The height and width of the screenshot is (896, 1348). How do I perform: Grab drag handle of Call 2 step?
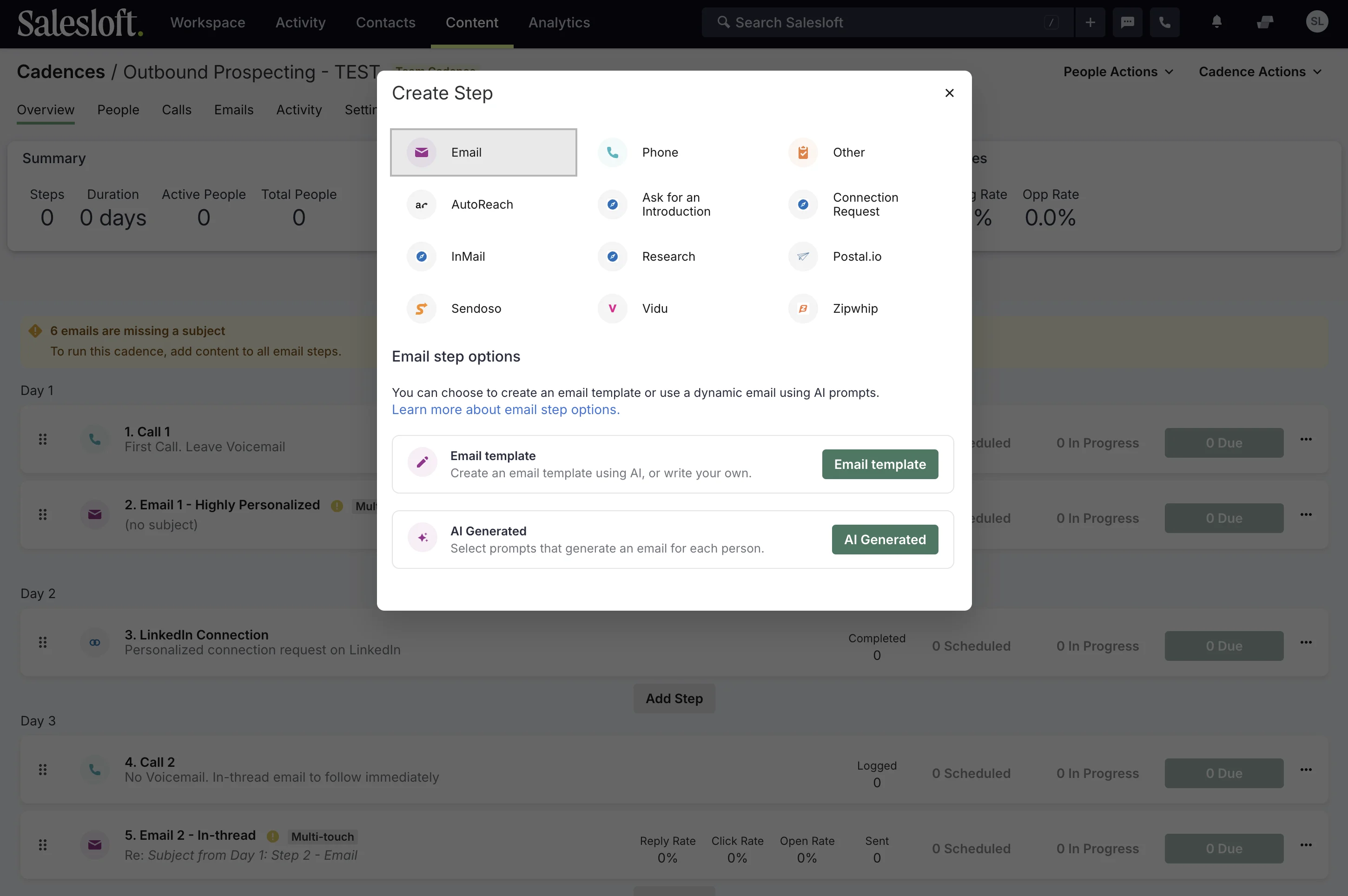tap(42, 770)
